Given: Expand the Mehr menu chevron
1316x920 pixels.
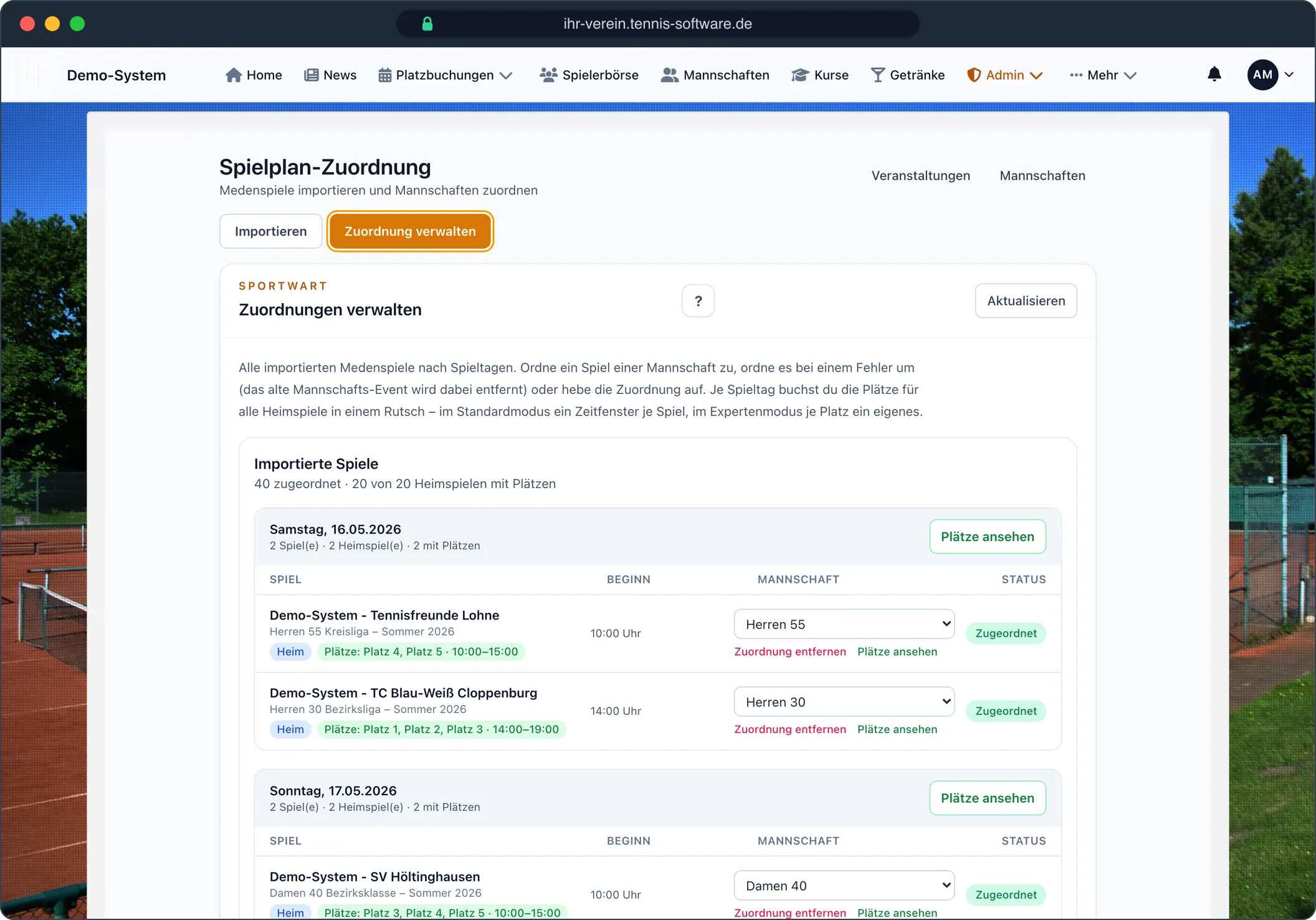Looking at the screenshot, I should click(x=1130, y=75).
